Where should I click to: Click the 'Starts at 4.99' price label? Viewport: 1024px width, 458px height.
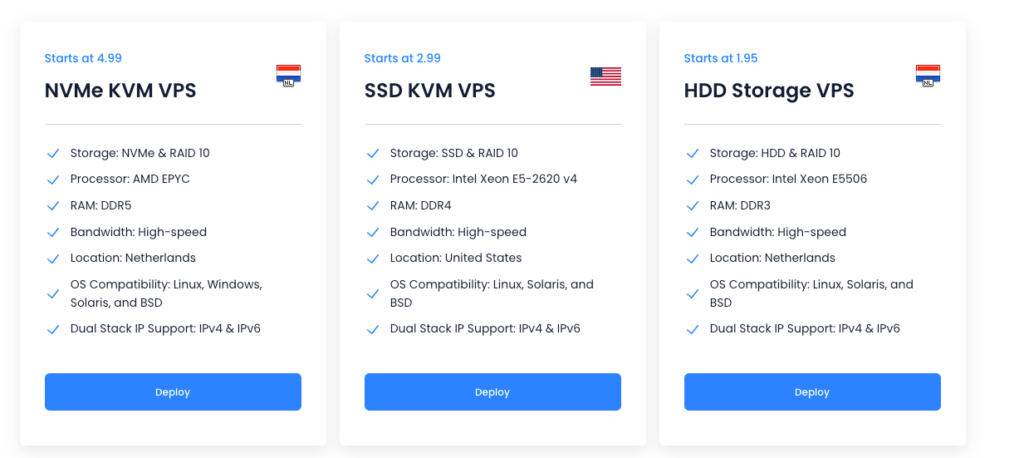point(83,58)
